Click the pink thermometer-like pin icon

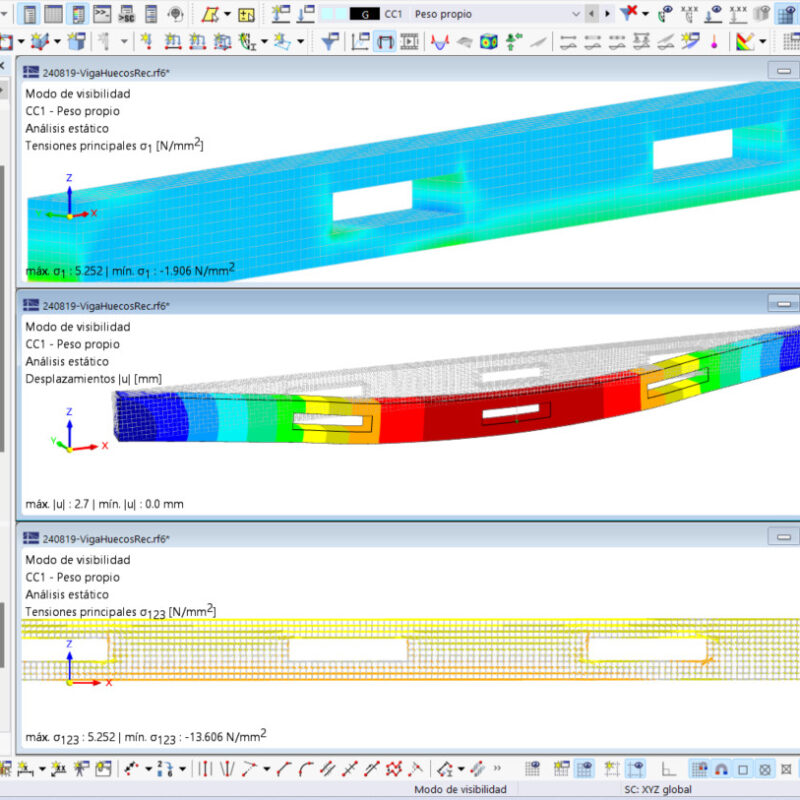coord(714,41)
